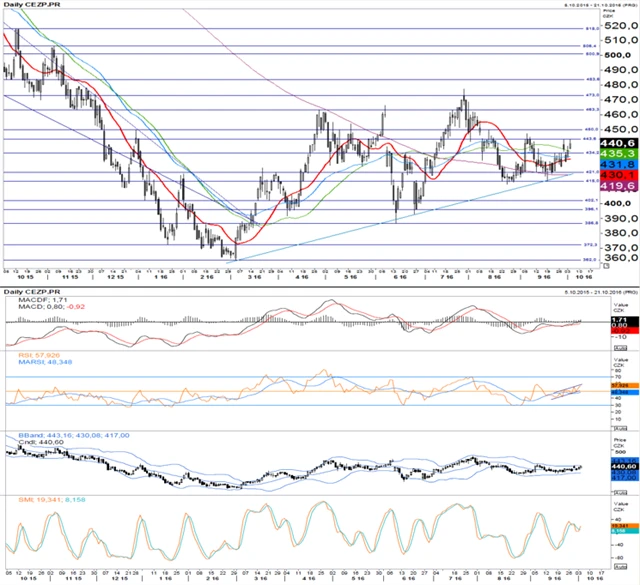
Task: Select the green 435,3 moving average tag
Action: click(620, 156)
